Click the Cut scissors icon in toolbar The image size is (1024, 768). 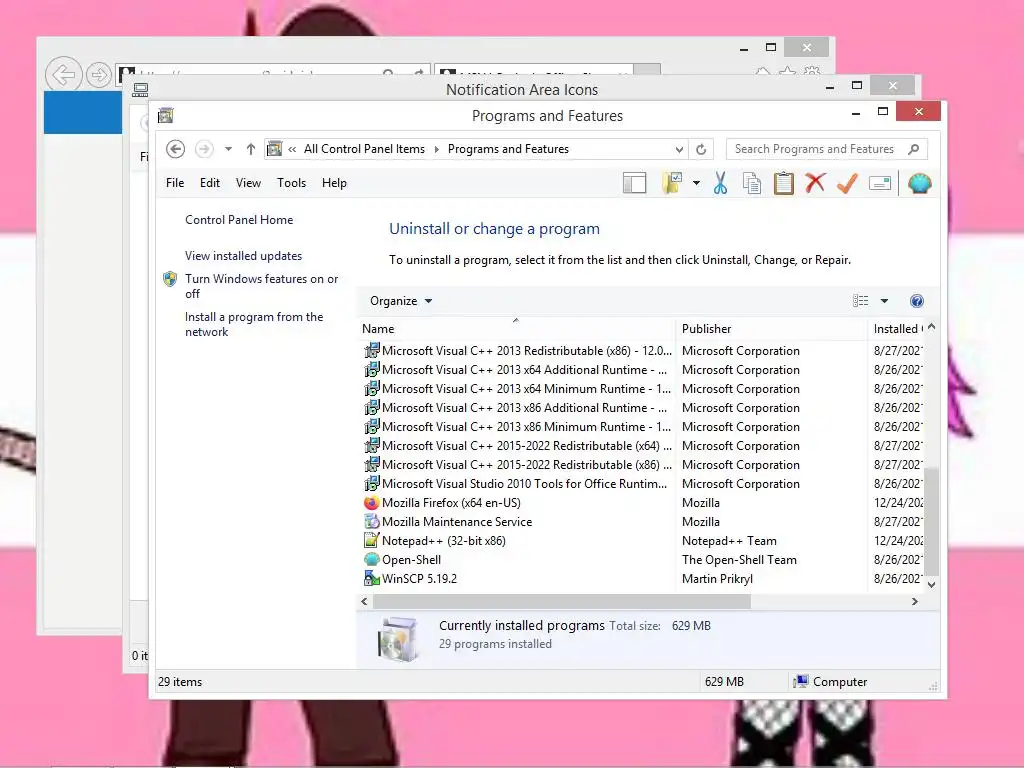point(720,184)
